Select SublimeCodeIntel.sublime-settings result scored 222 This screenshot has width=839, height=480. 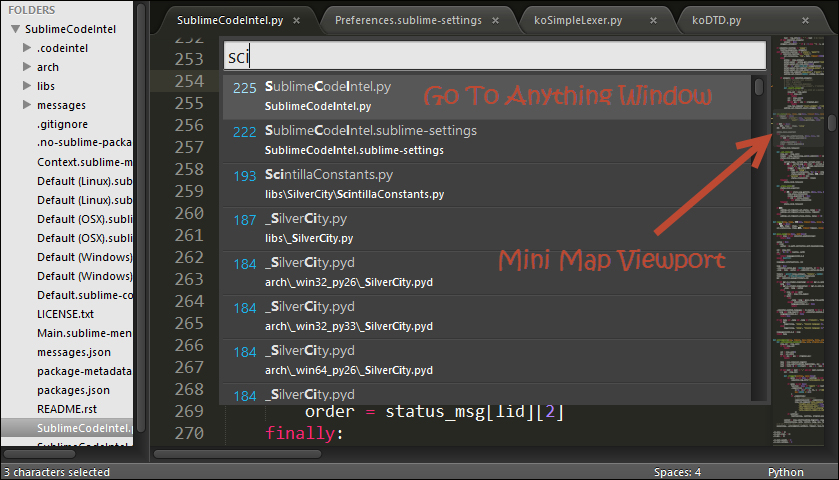coord(486,141)
